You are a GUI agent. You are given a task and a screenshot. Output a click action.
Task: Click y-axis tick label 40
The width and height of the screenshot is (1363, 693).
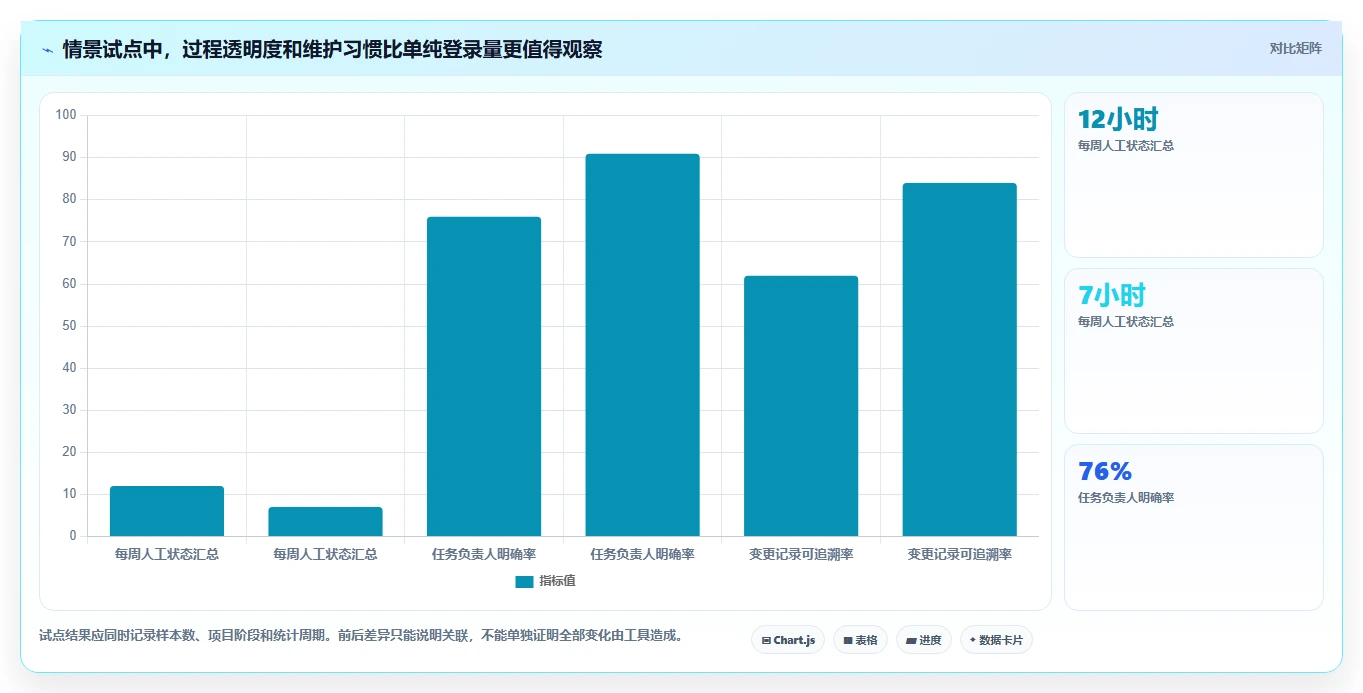(x=70, y=368)
